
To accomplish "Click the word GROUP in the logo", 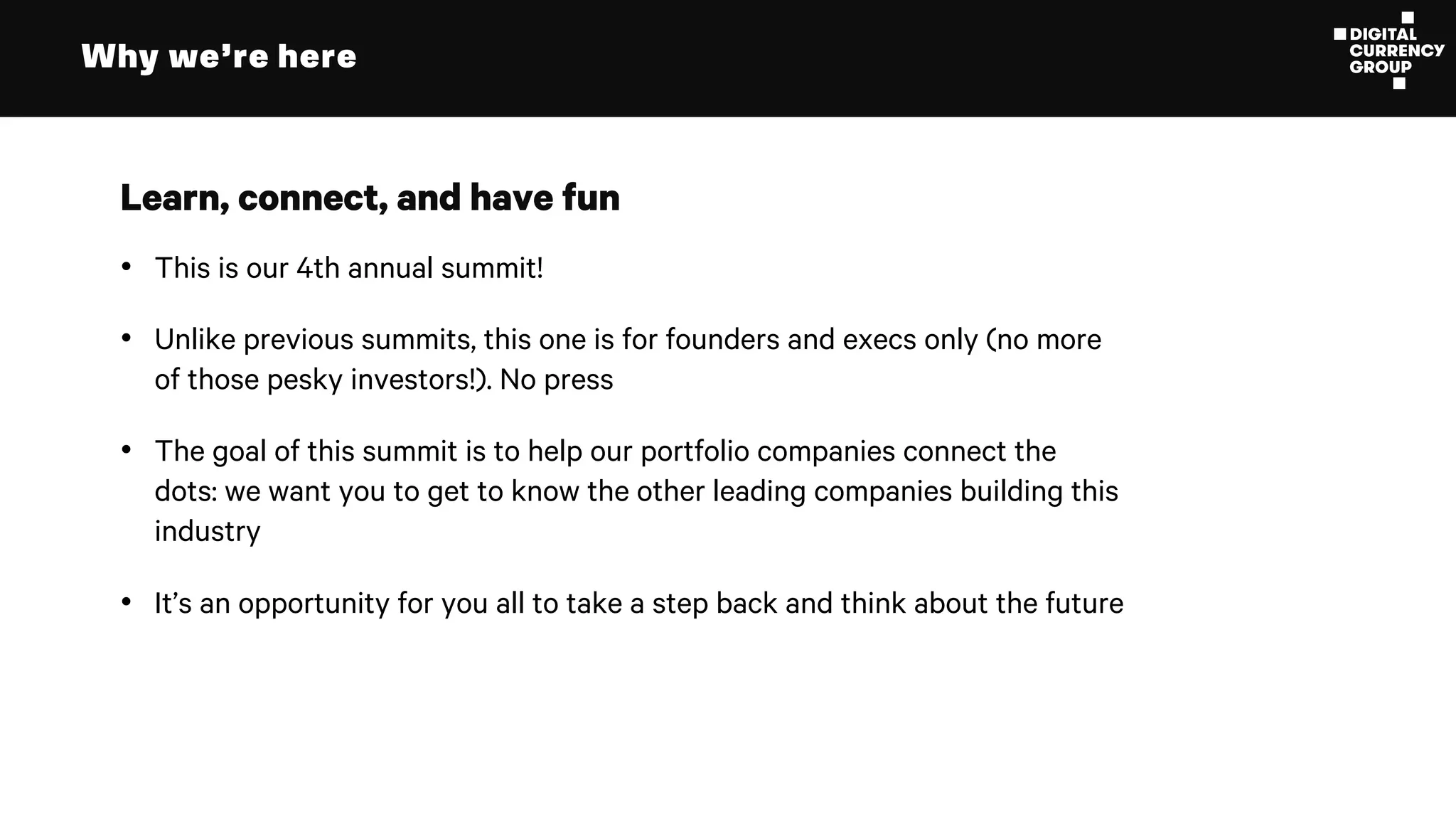I will tap(1380, 67).
